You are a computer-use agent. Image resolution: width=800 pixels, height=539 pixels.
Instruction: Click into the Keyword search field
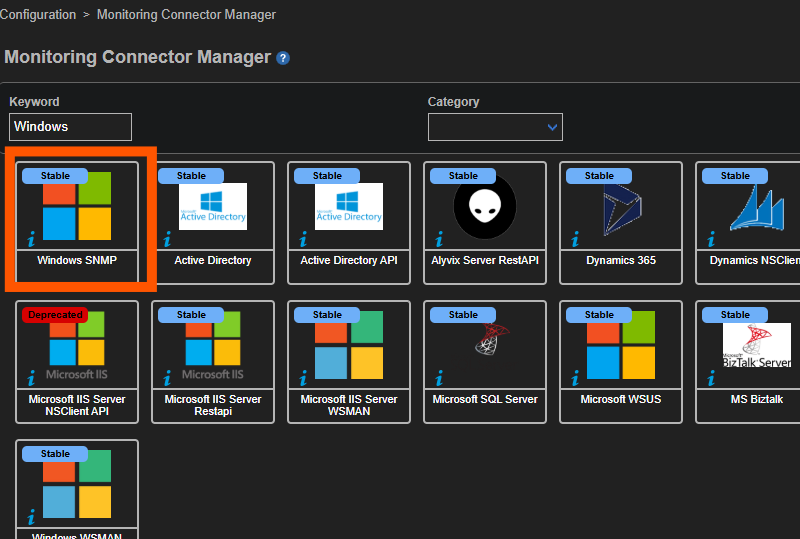(70, 127)
